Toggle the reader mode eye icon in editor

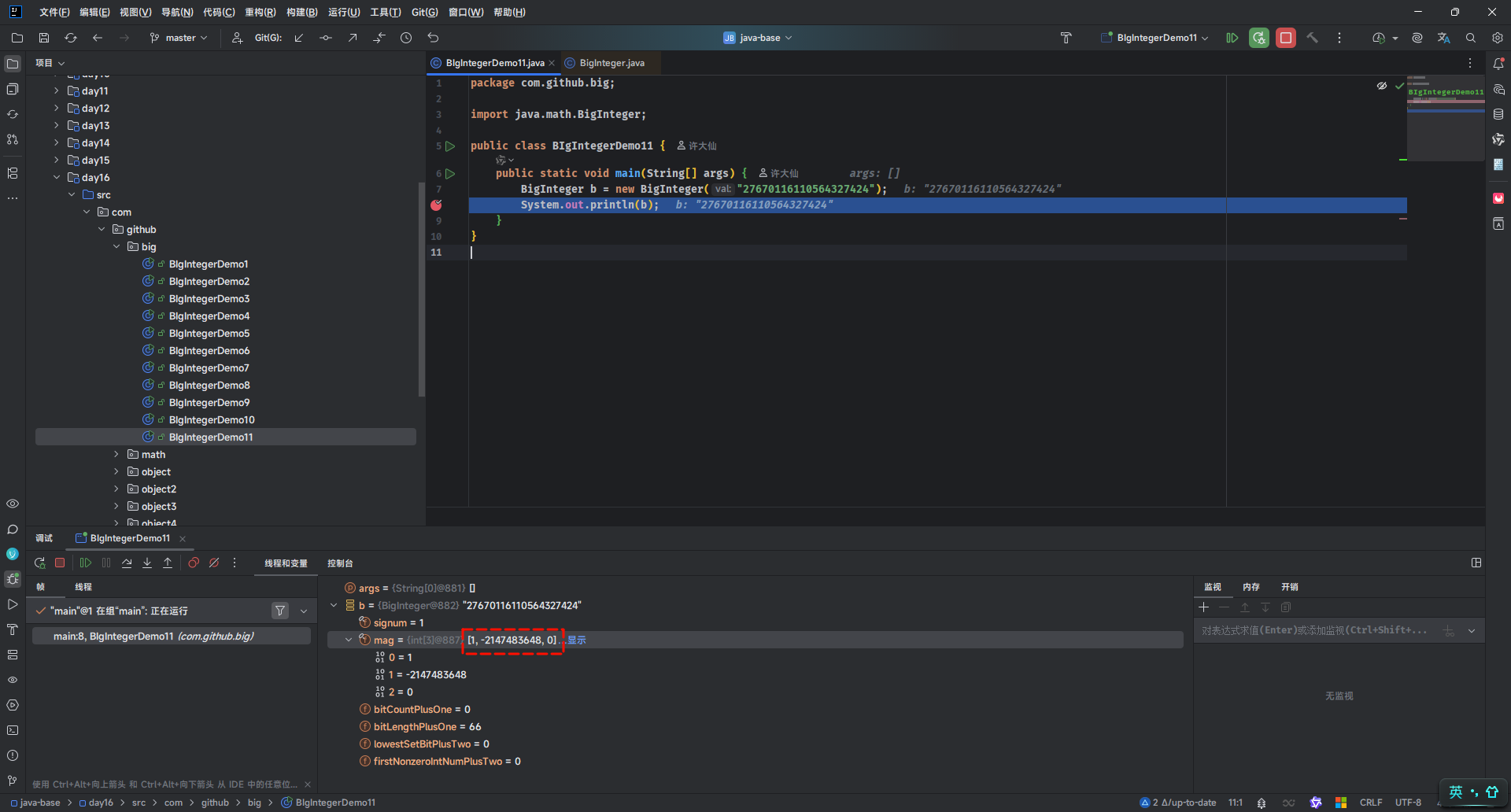(1382, 86)
